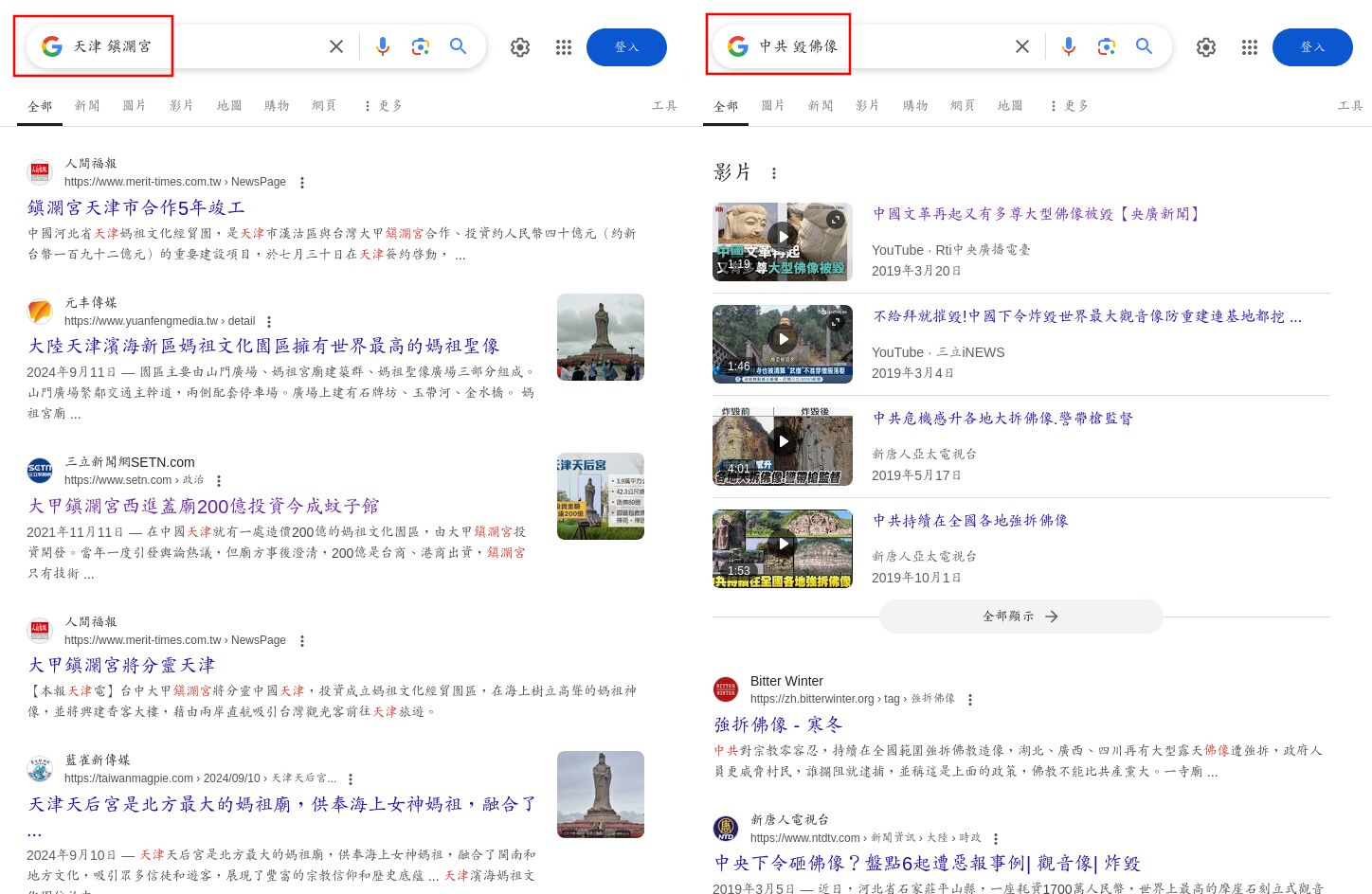Screen dimensions: 1372x894
Task: Open Google Lens in right search box
Action: 1107,46
